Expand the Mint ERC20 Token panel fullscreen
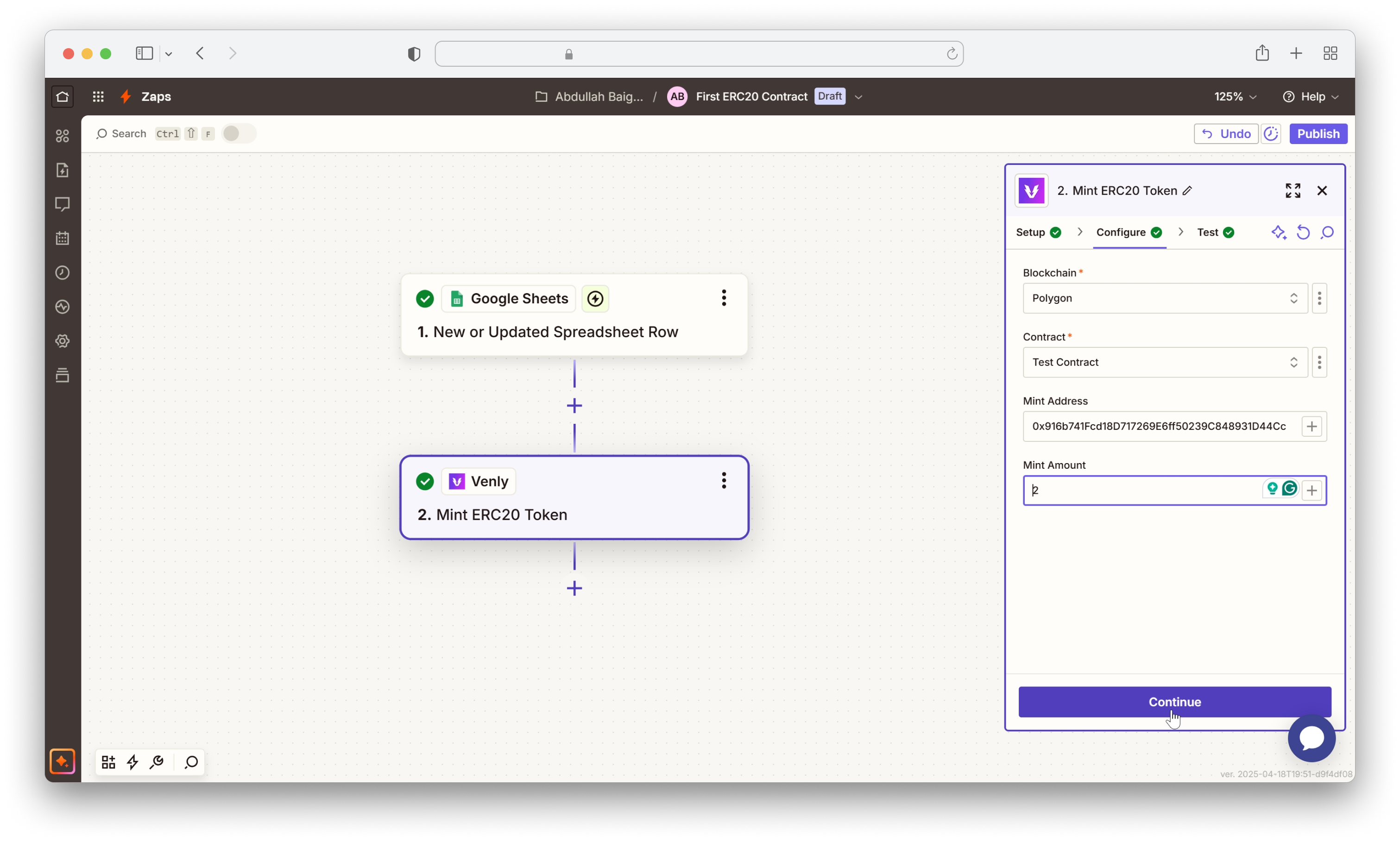Image resolution: width=1400 pixels, height=842 pixels. [1293, 191]
